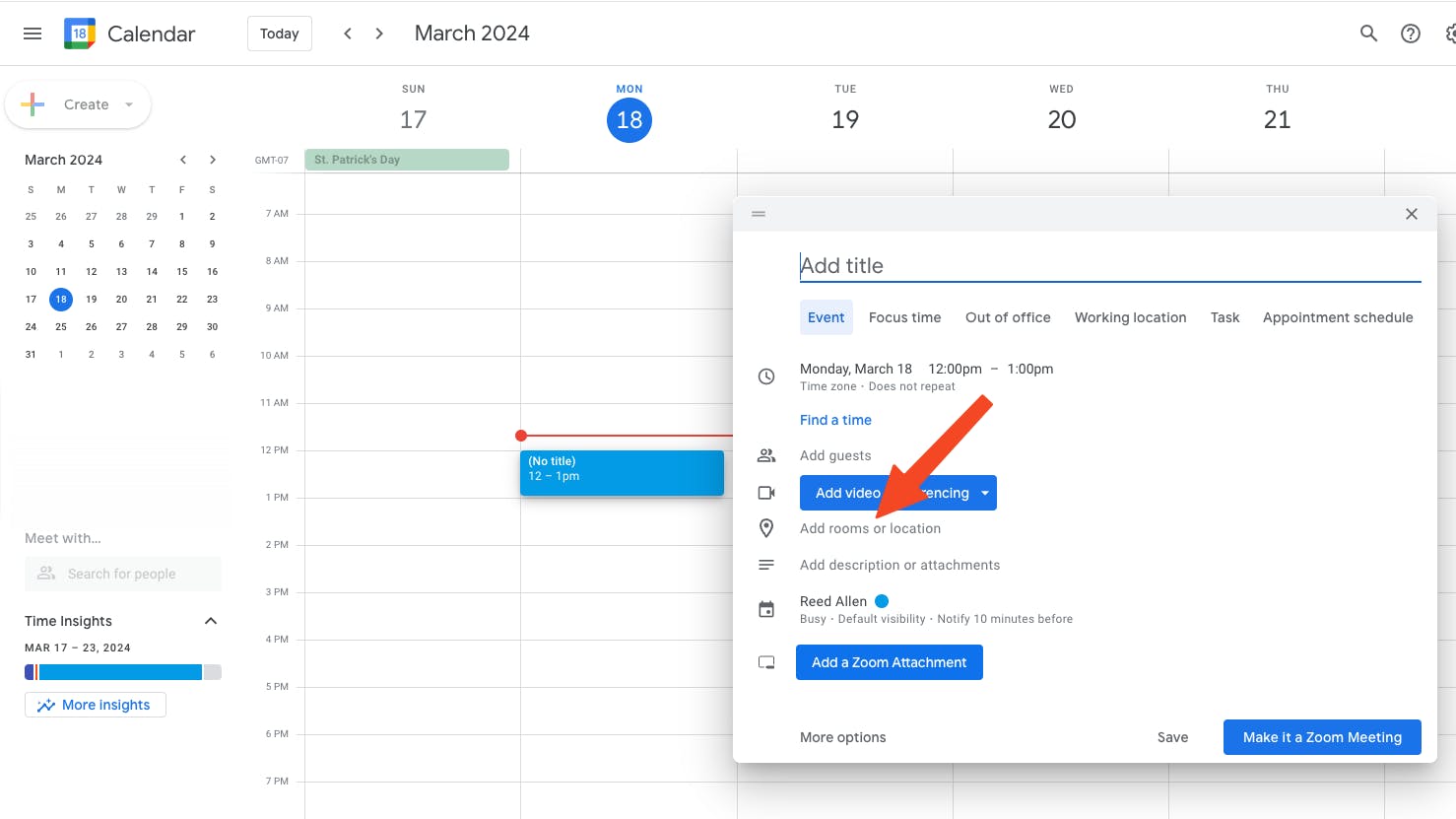Click Add guests field
The image size is (1456, 819).
835,455
